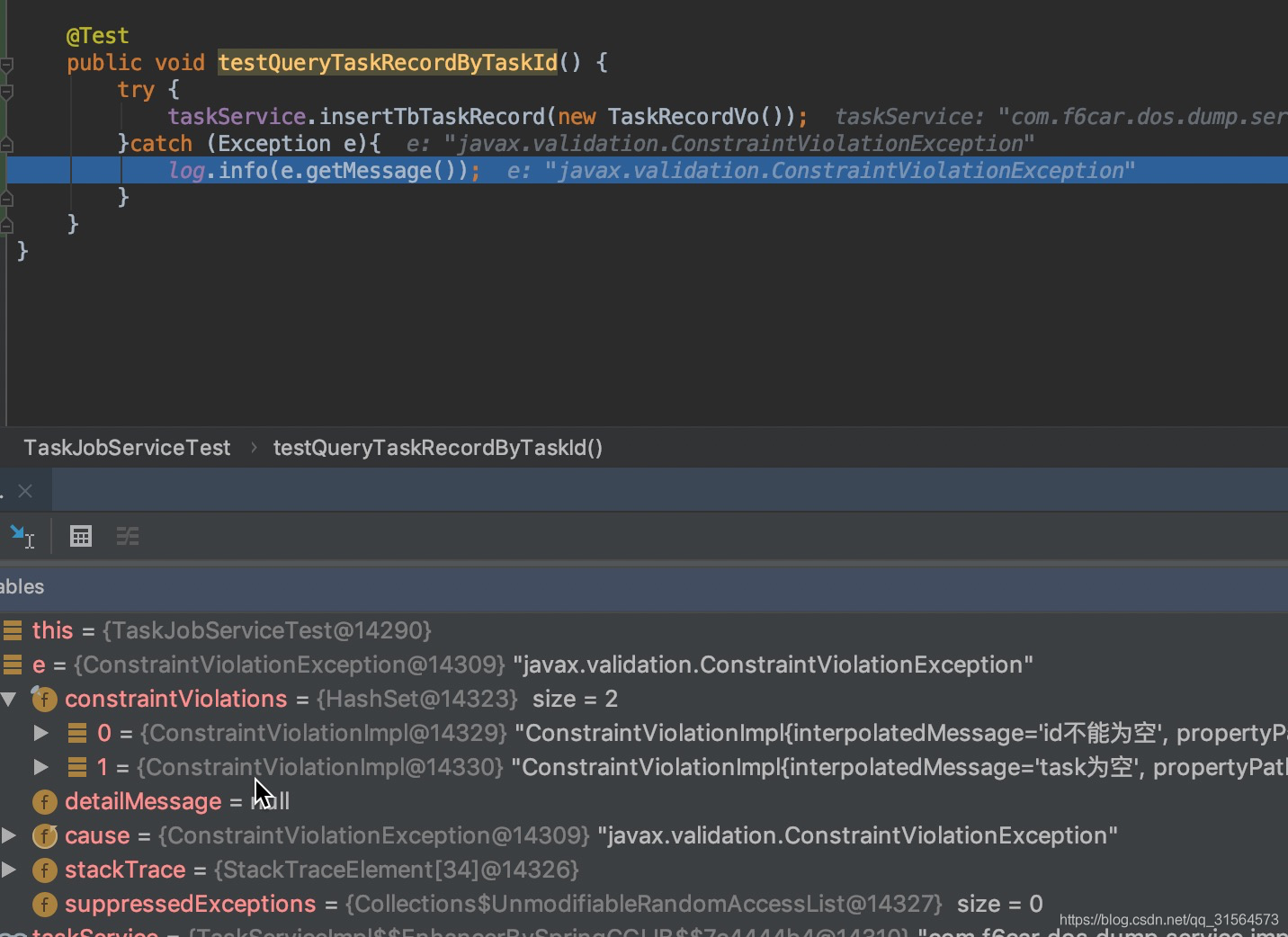The height and width of the screenshot is (937, 1288).
Task: Click the Variables panel header
Action: coord(644,587)
